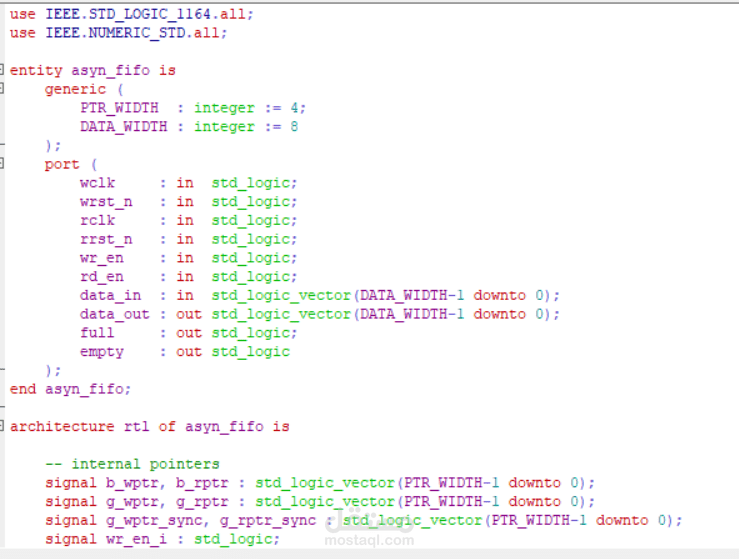The width and height of the screenshot is (739, 559).
Task: Click the 'generic' keyword
Action: tap(75, 89)
